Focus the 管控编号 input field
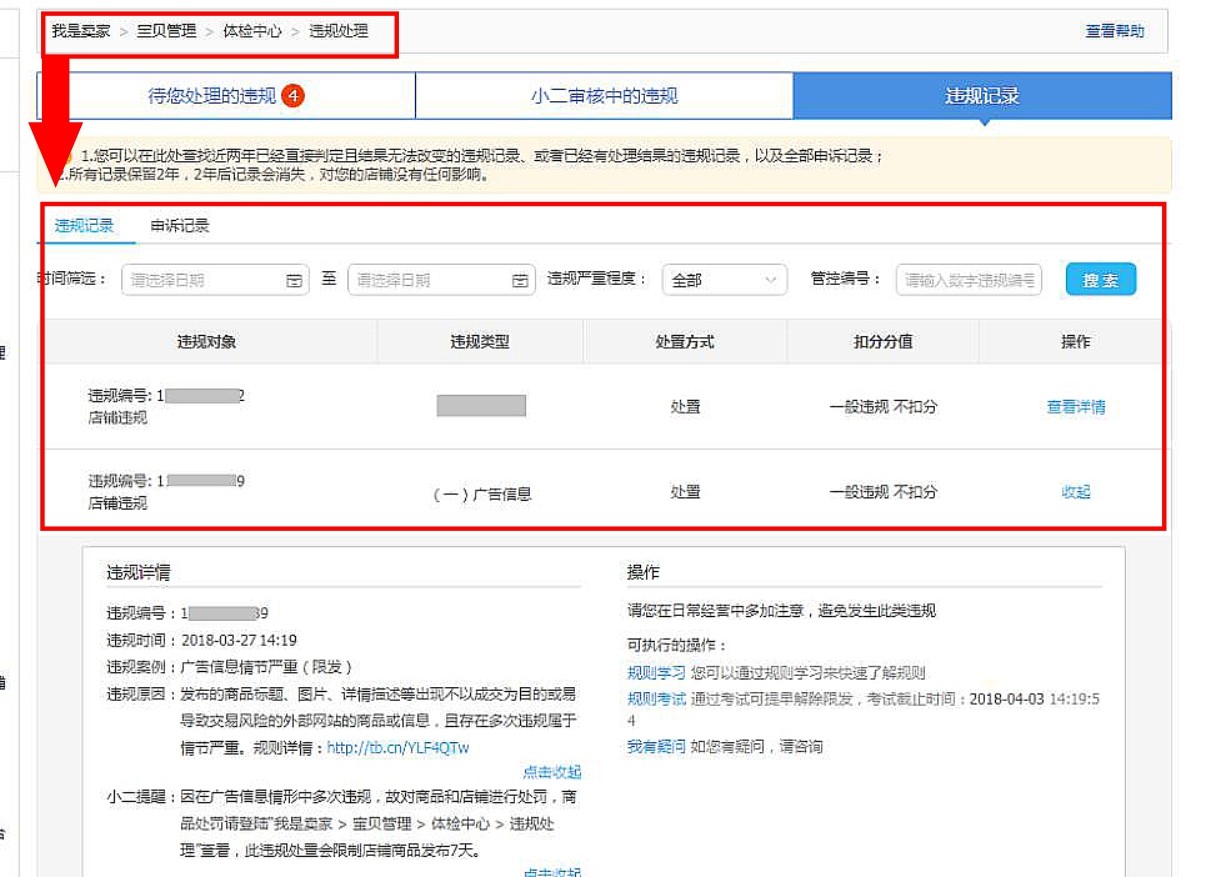The image size is (1231, 877). pos(969,281)
